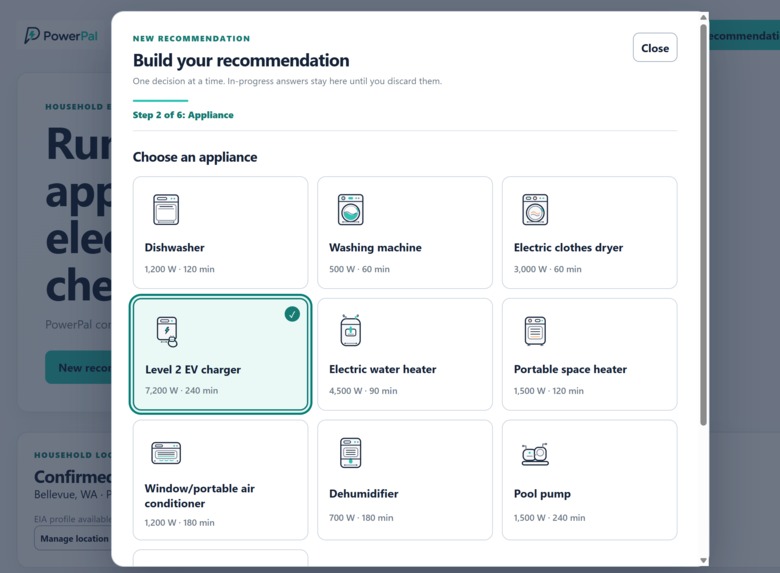Click the scrollbar down arrow in dialog
780x573 pixels.
pos(703,560)
